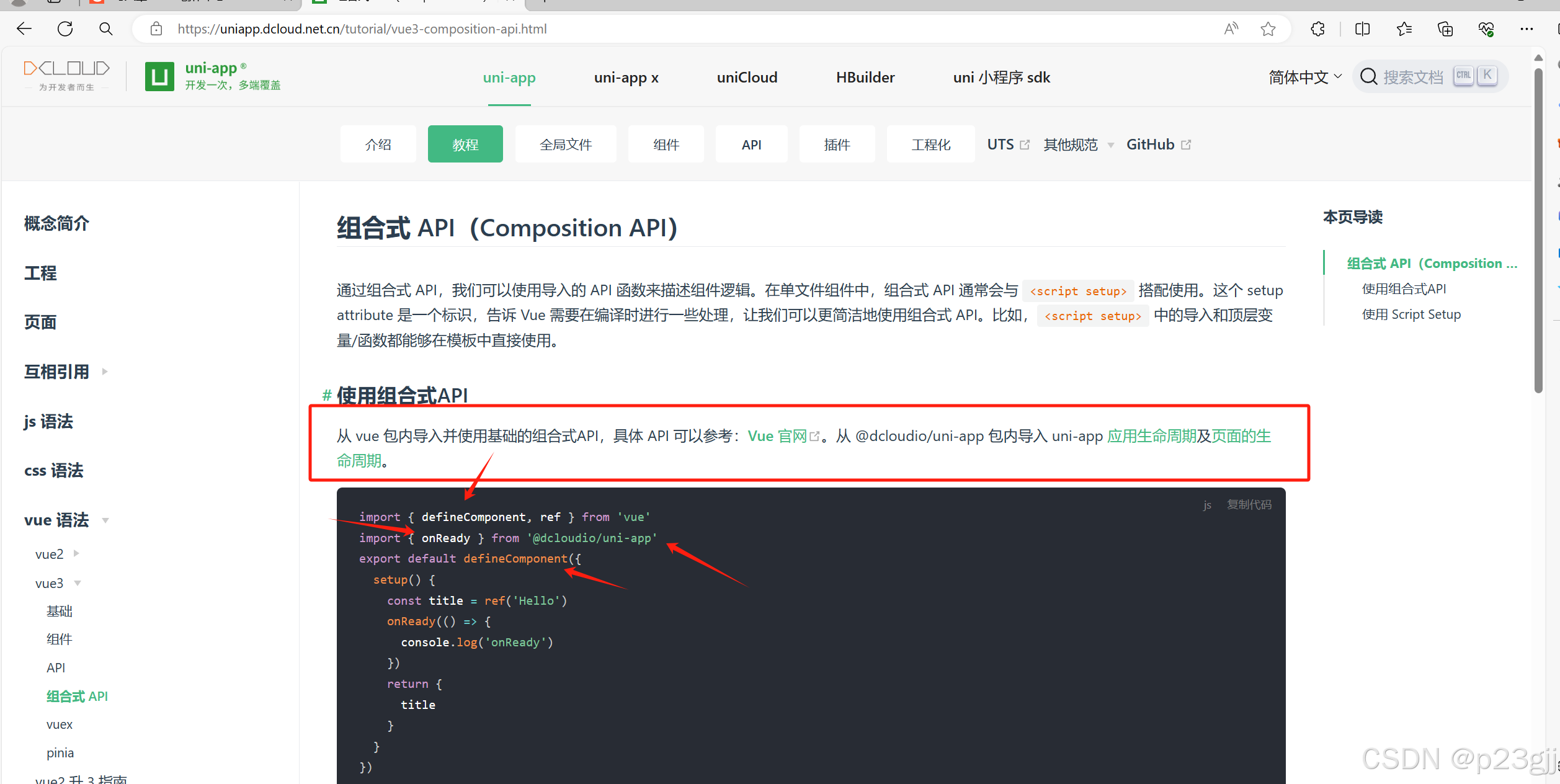Click the browser back arrow
1560x784 pixels.
24,29
